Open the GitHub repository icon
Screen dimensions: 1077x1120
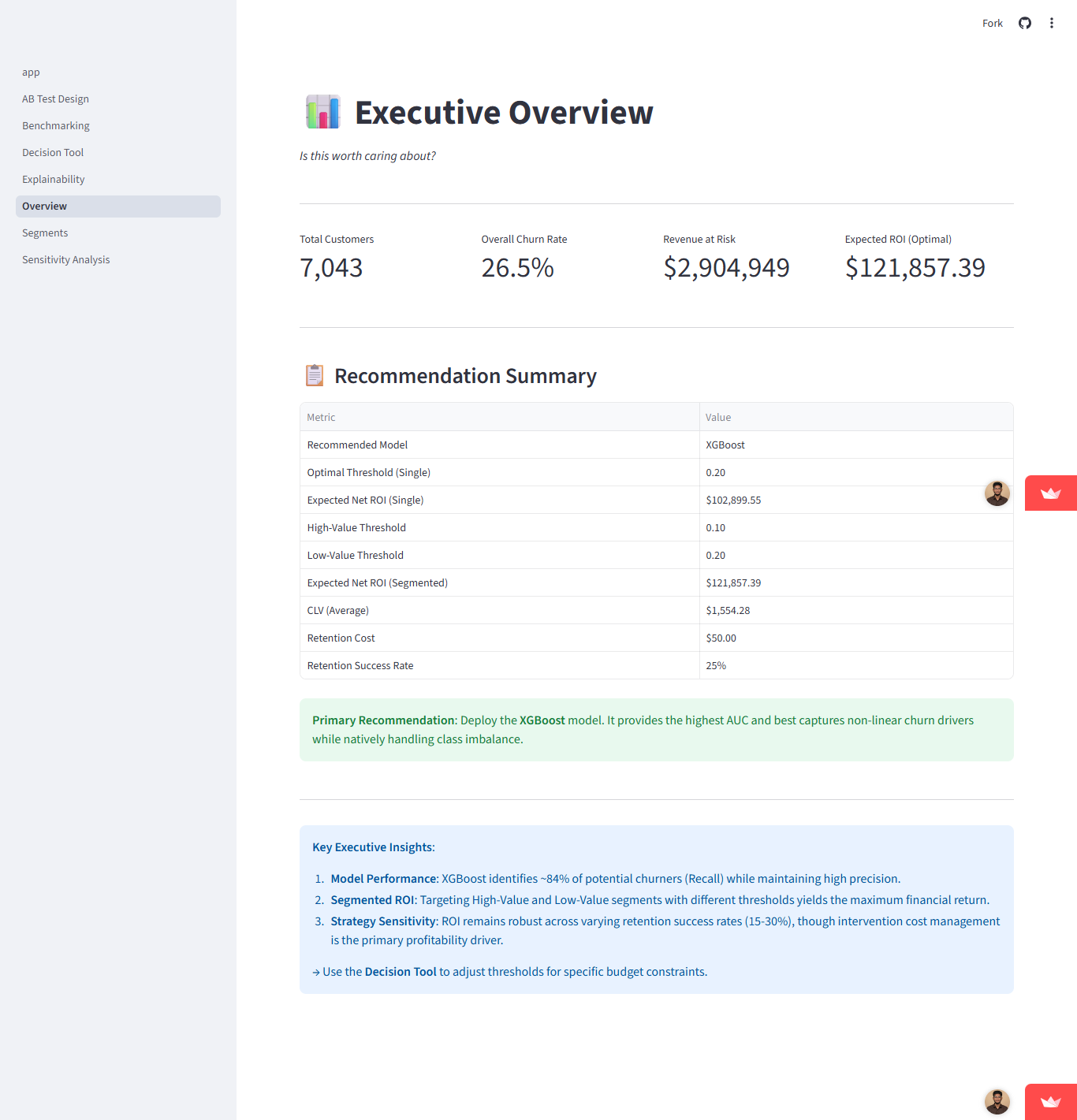coord(1025,23)
